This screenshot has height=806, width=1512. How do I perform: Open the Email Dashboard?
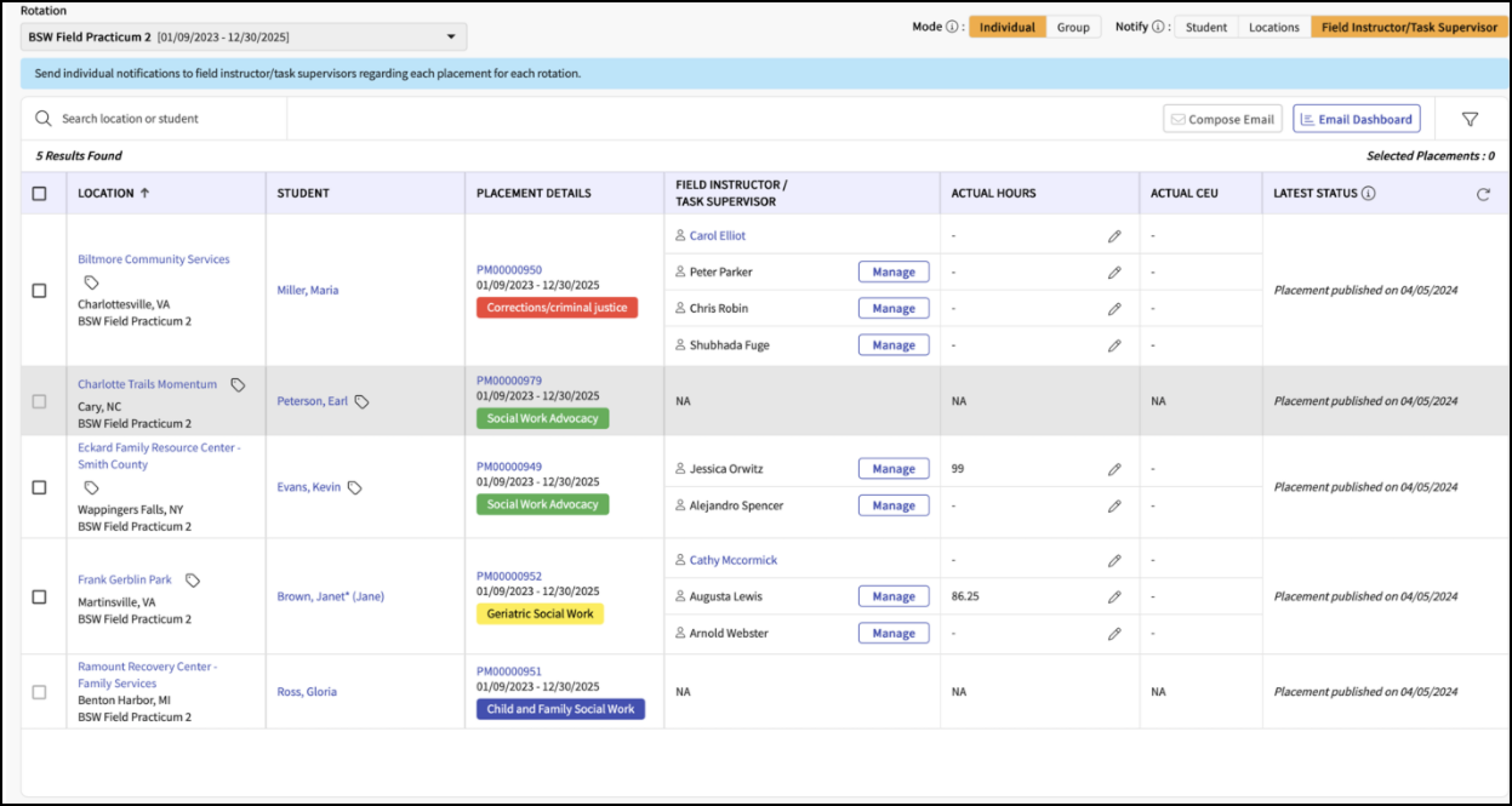pos(1356,119)
